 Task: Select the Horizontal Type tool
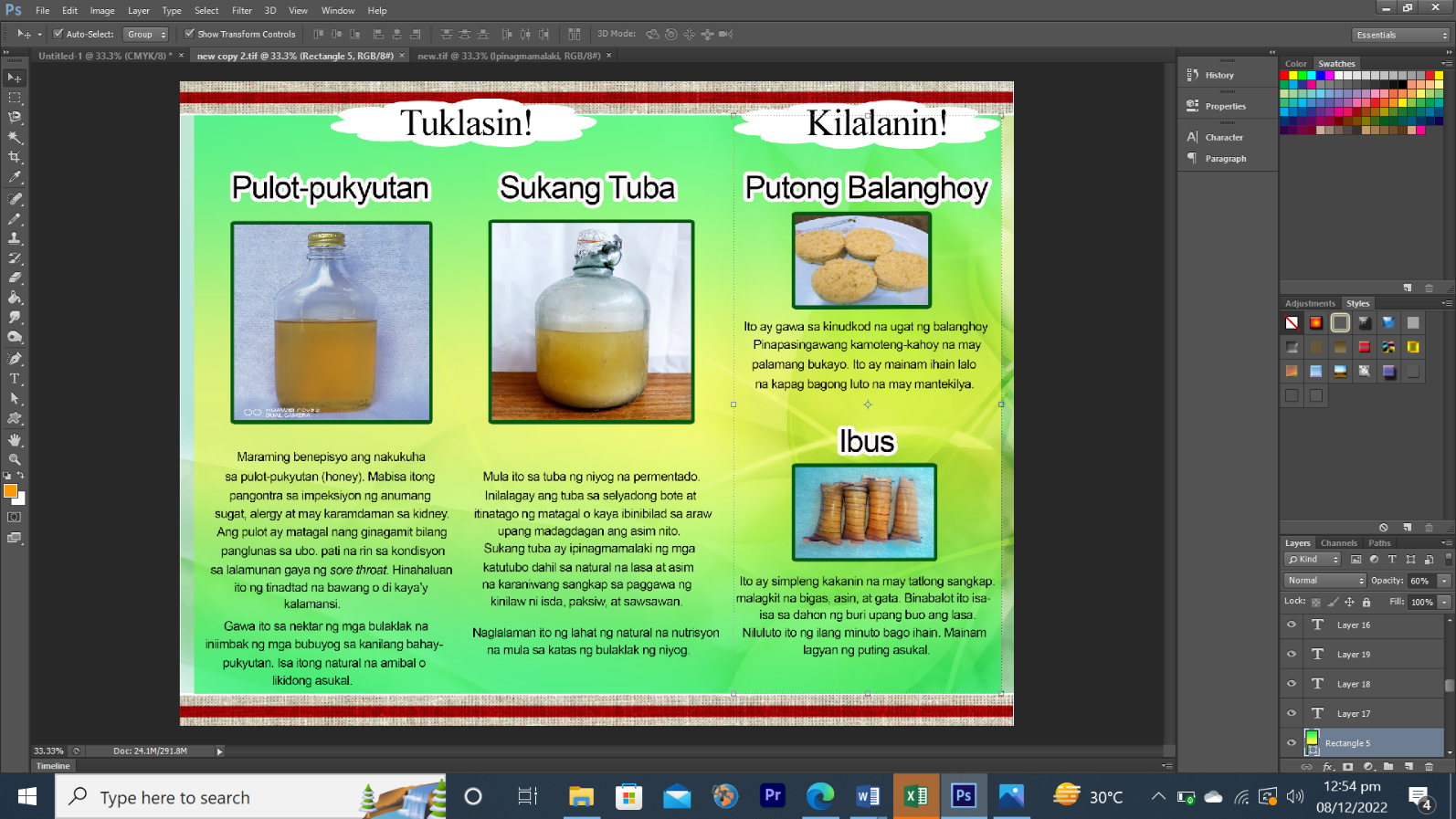pos(15,379)
